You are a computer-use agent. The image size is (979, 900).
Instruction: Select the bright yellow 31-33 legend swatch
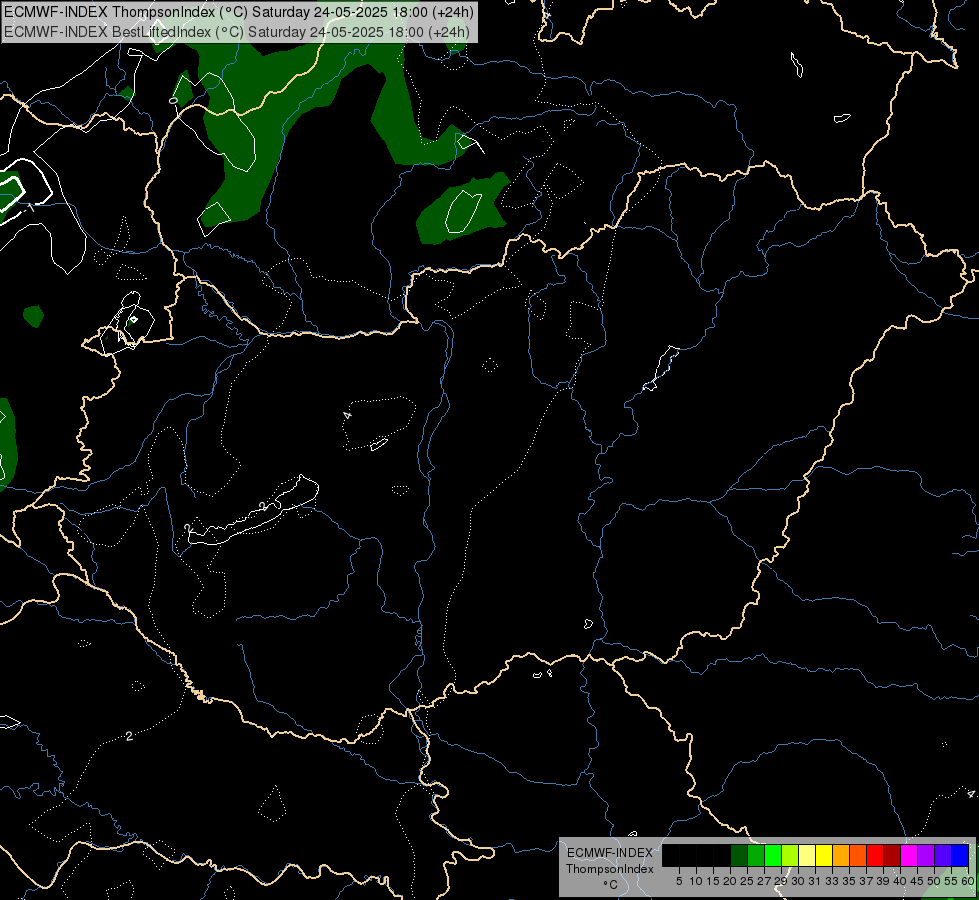pos(824,855)
